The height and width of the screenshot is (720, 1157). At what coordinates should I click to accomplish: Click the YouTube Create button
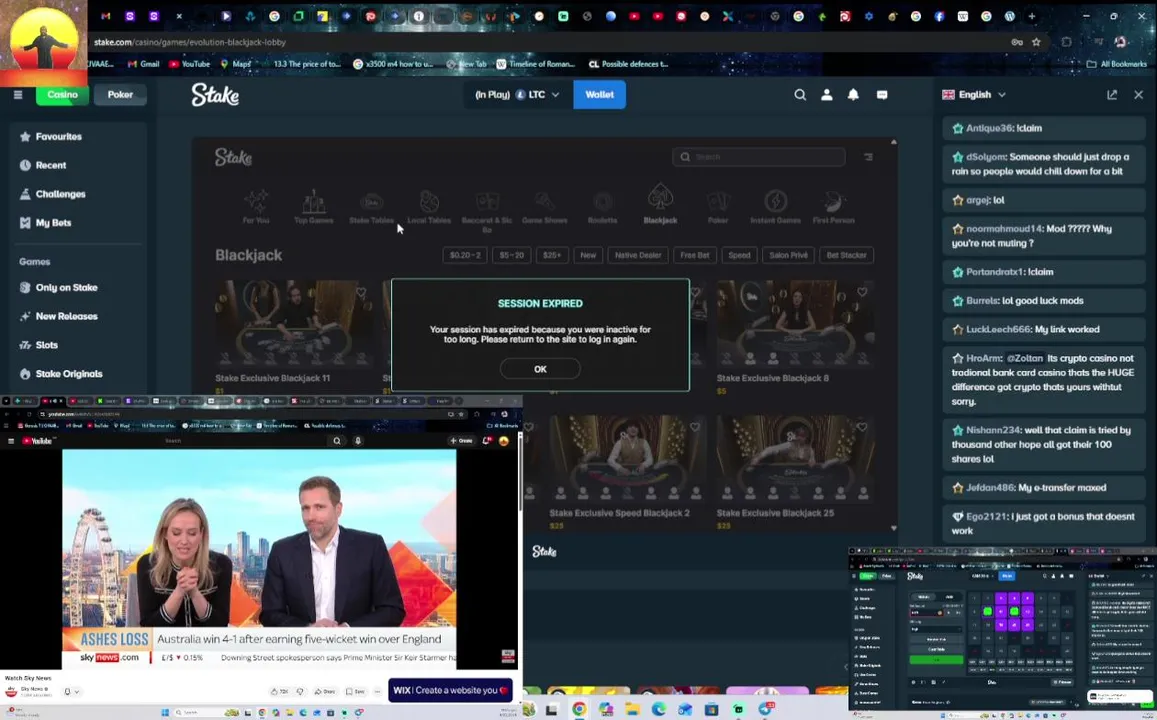click(462, 440)
